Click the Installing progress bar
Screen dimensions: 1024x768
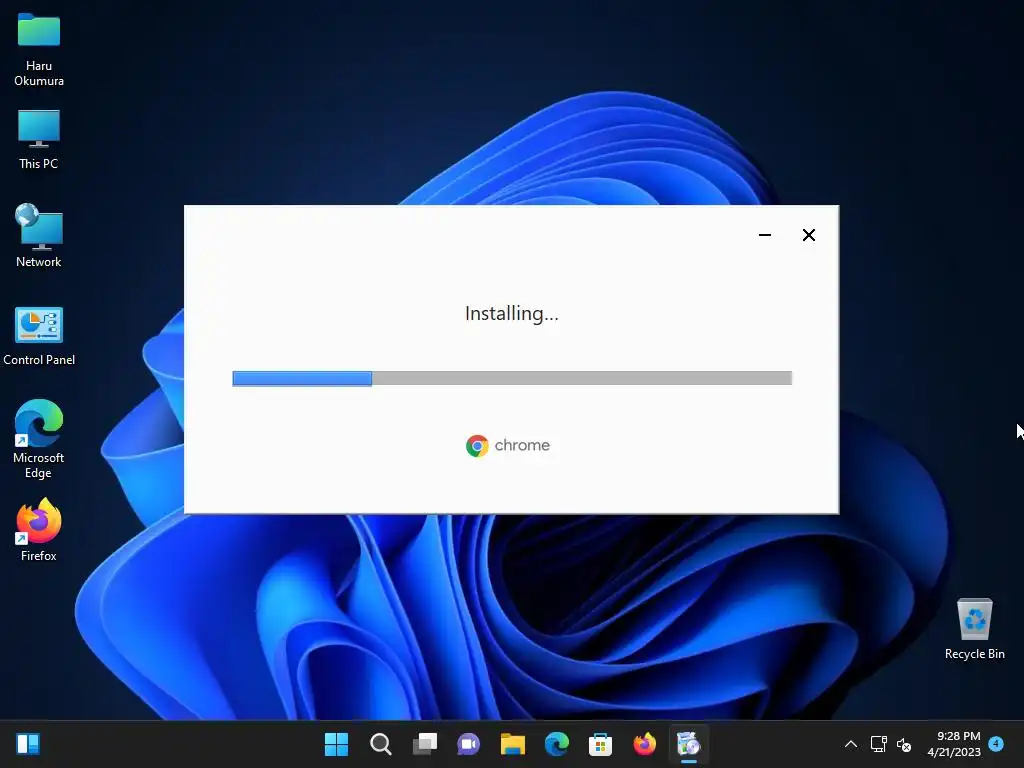coord(512,378)
